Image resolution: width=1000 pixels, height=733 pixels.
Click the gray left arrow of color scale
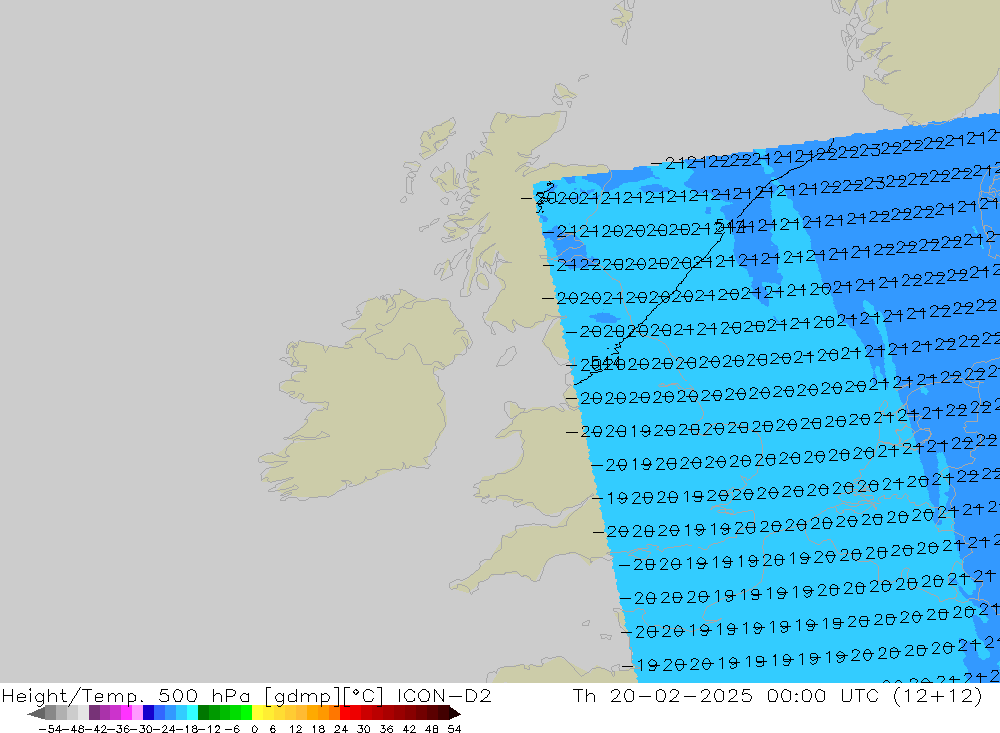pos(36,713)
